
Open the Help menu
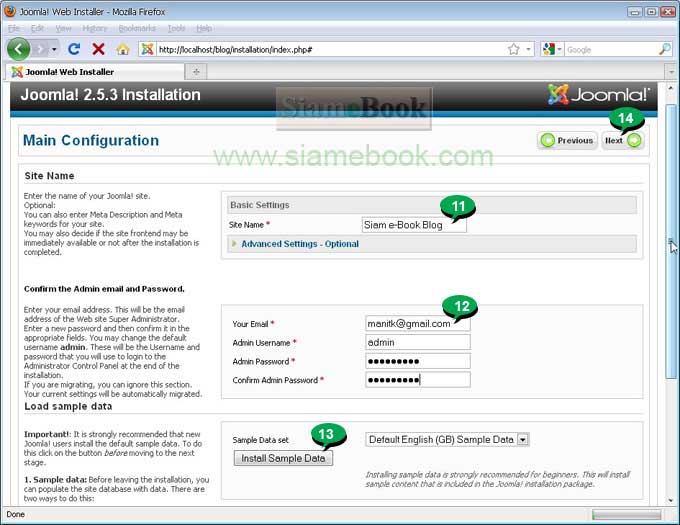pyautogui.click(x=204, y=29)
